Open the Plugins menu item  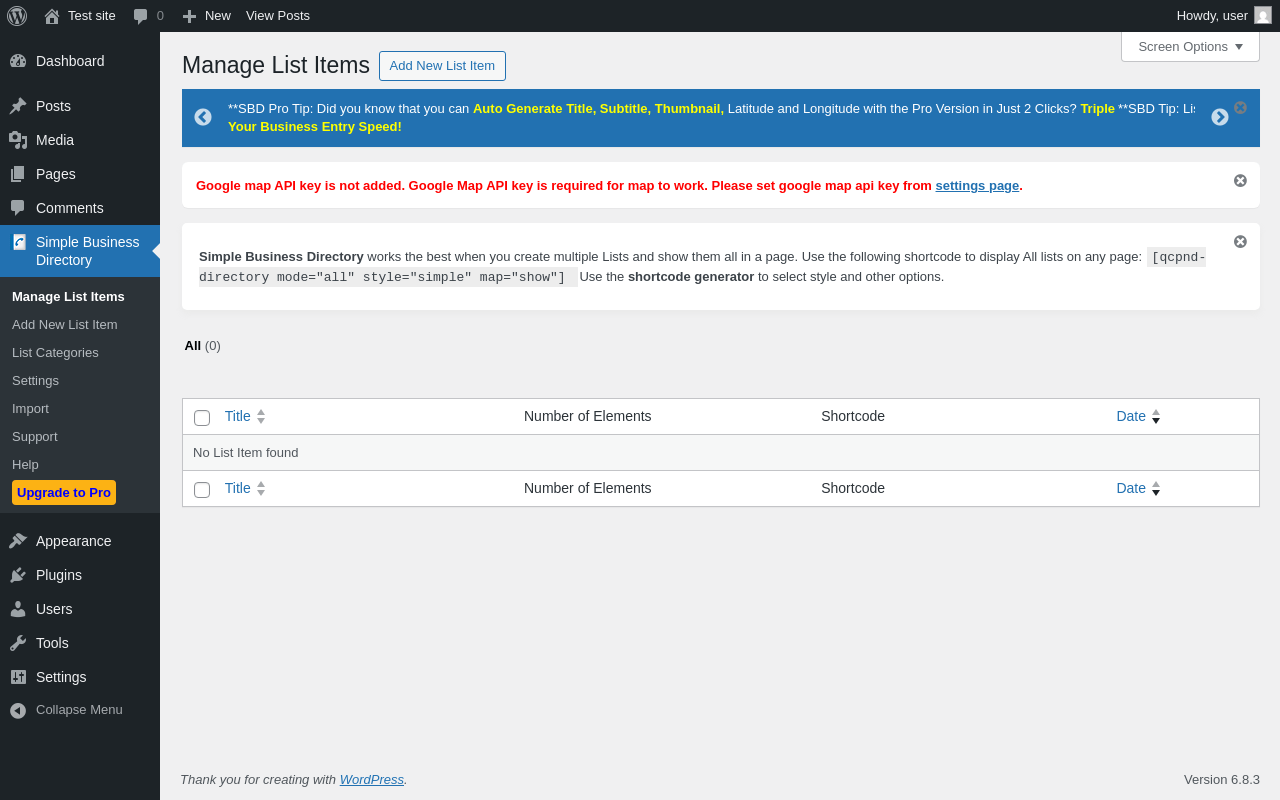(80, 575)
